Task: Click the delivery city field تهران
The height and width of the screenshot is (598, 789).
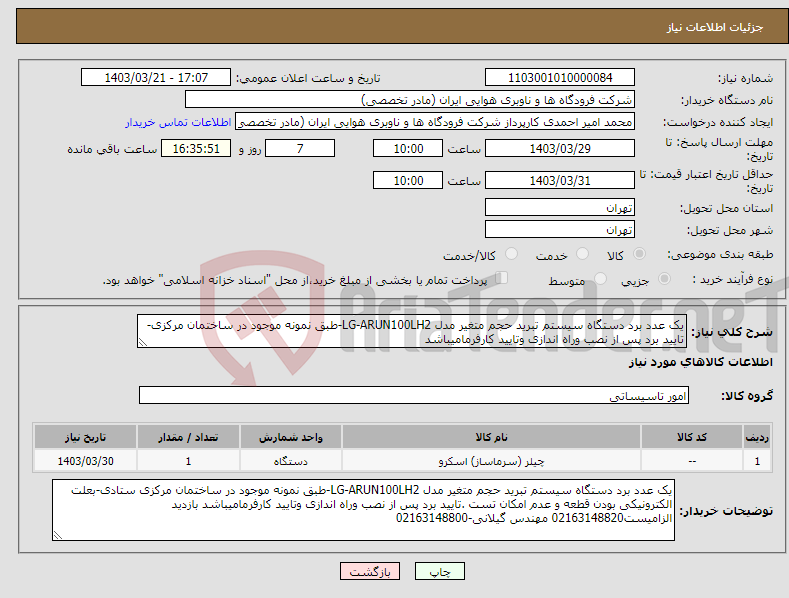Action: (560, 230)
